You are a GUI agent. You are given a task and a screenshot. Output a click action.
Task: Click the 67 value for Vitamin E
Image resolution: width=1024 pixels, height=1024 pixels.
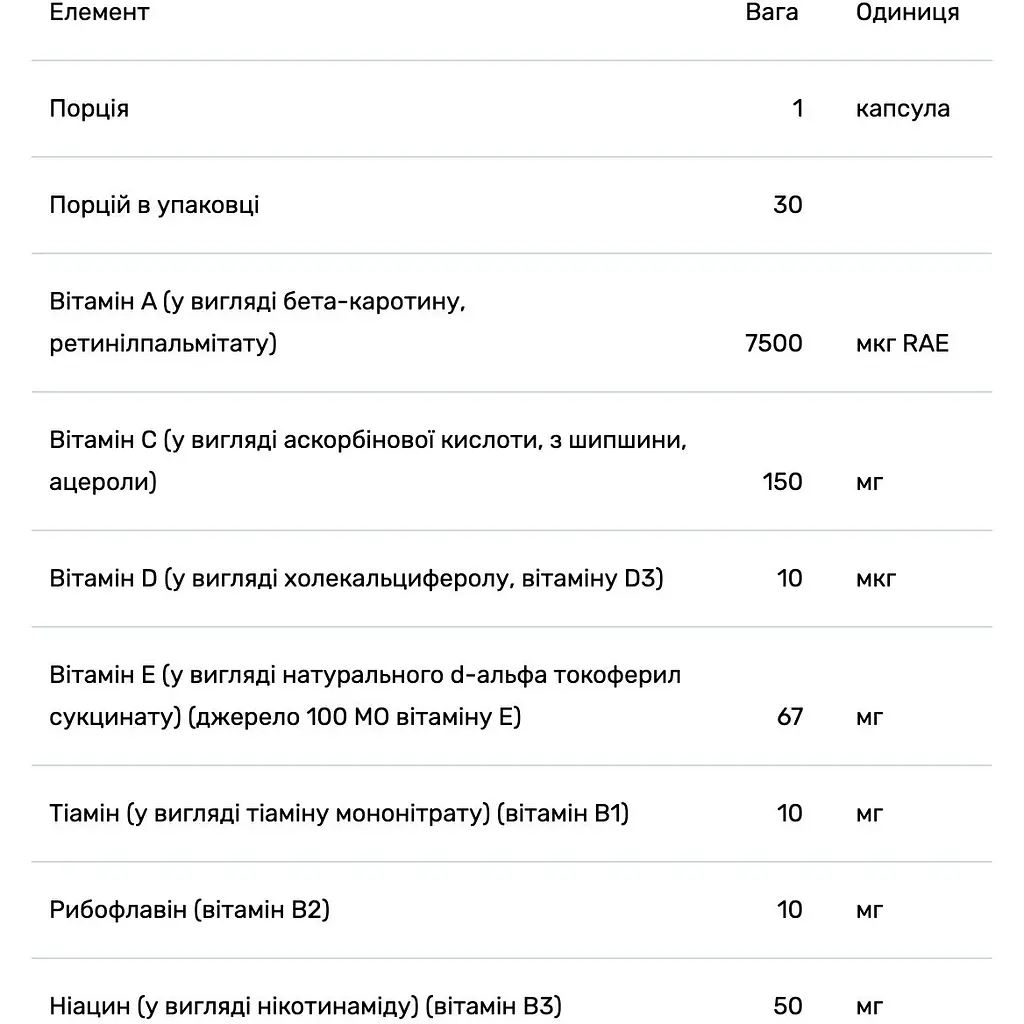[790, 717]
